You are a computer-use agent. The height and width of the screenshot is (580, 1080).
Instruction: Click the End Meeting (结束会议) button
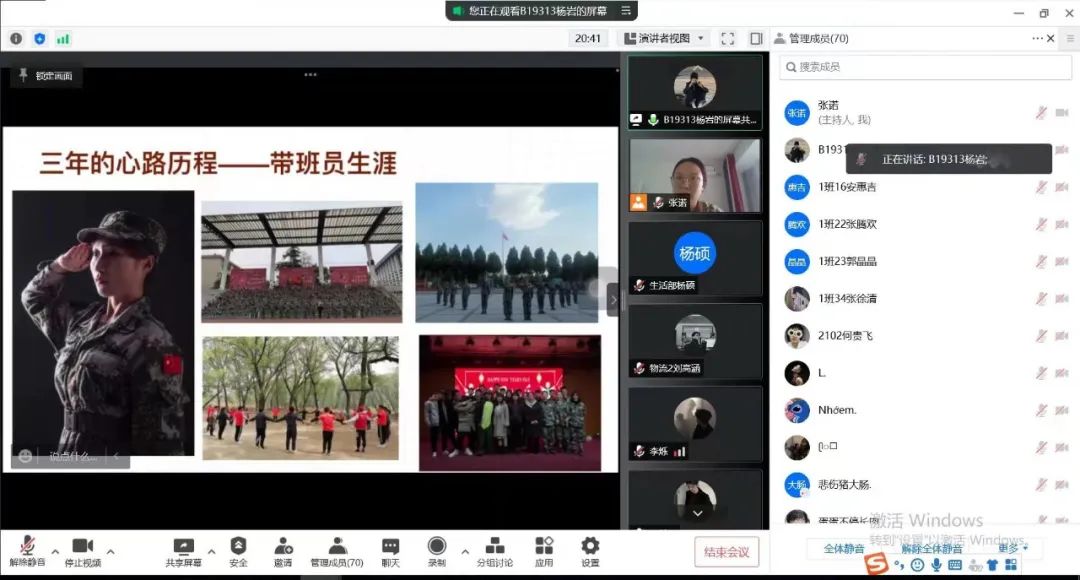point(727,551)
